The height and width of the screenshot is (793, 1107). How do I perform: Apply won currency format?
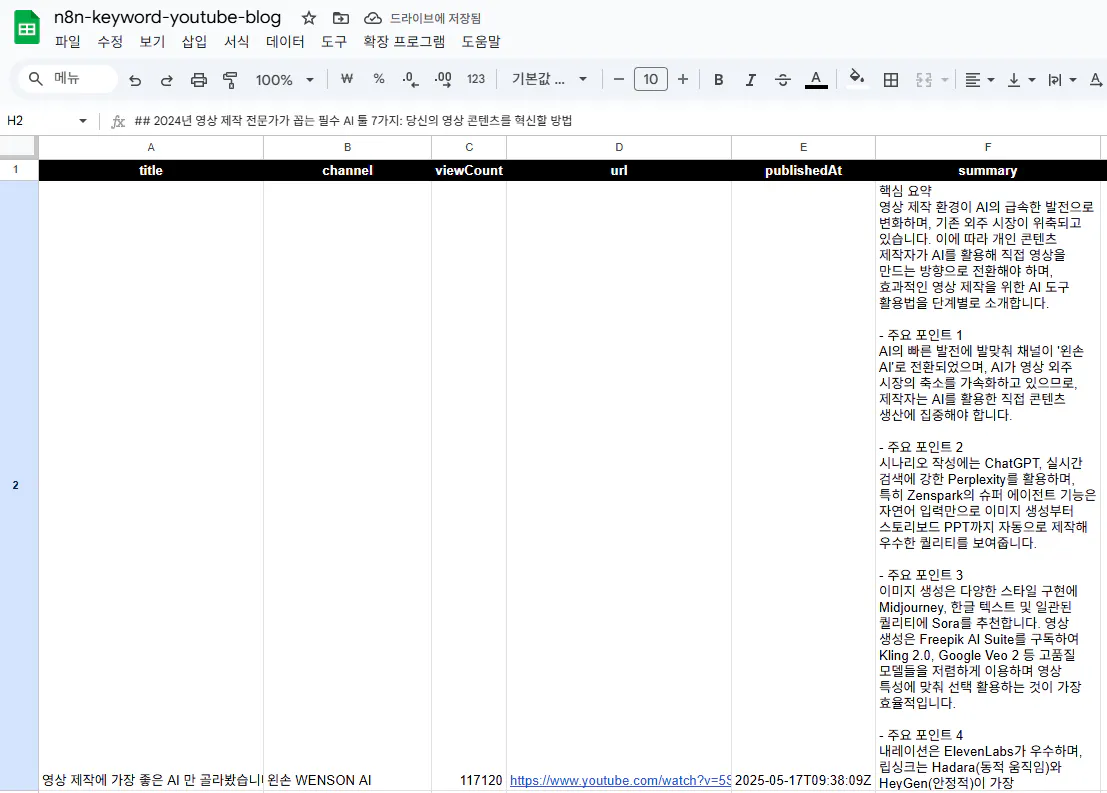click(347, 79)
